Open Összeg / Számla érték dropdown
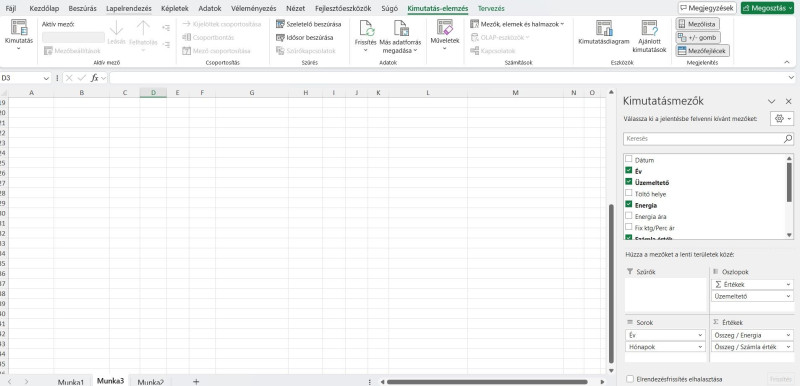800x386 pixels. tap(789, 347)
